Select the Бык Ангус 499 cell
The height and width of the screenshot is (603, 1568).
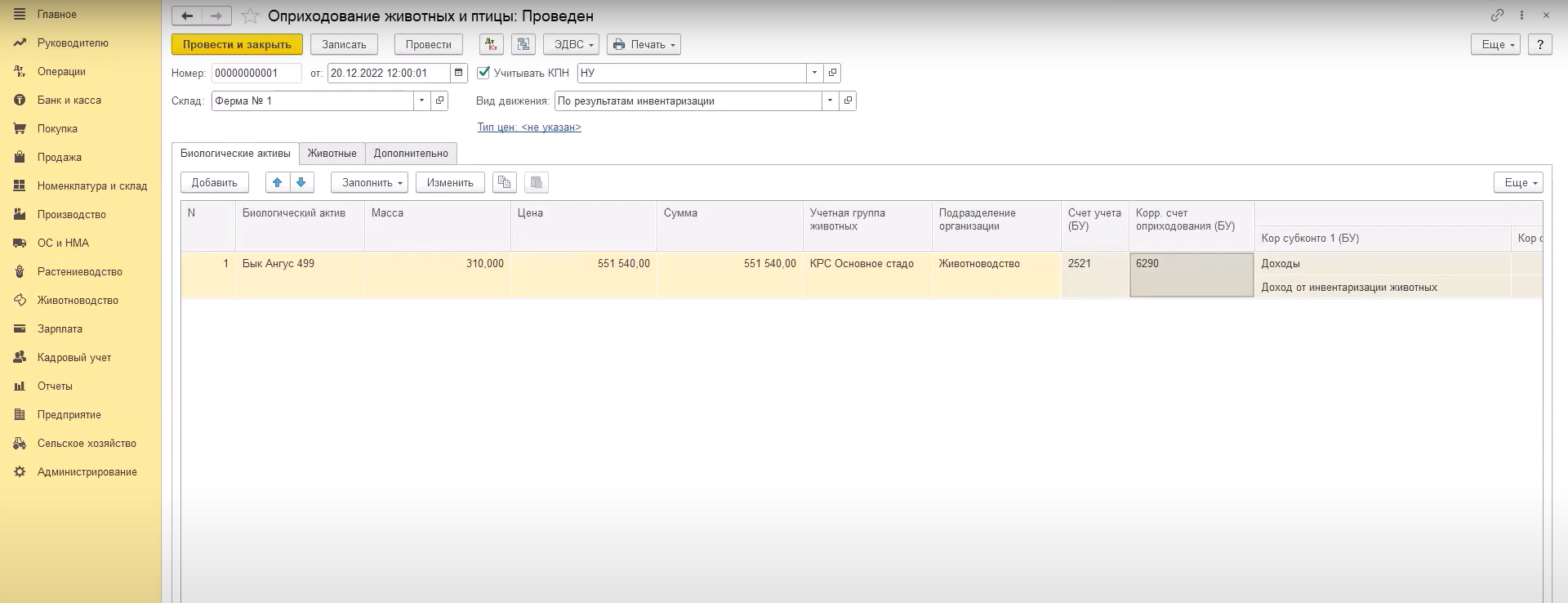(x=299, y=264)
